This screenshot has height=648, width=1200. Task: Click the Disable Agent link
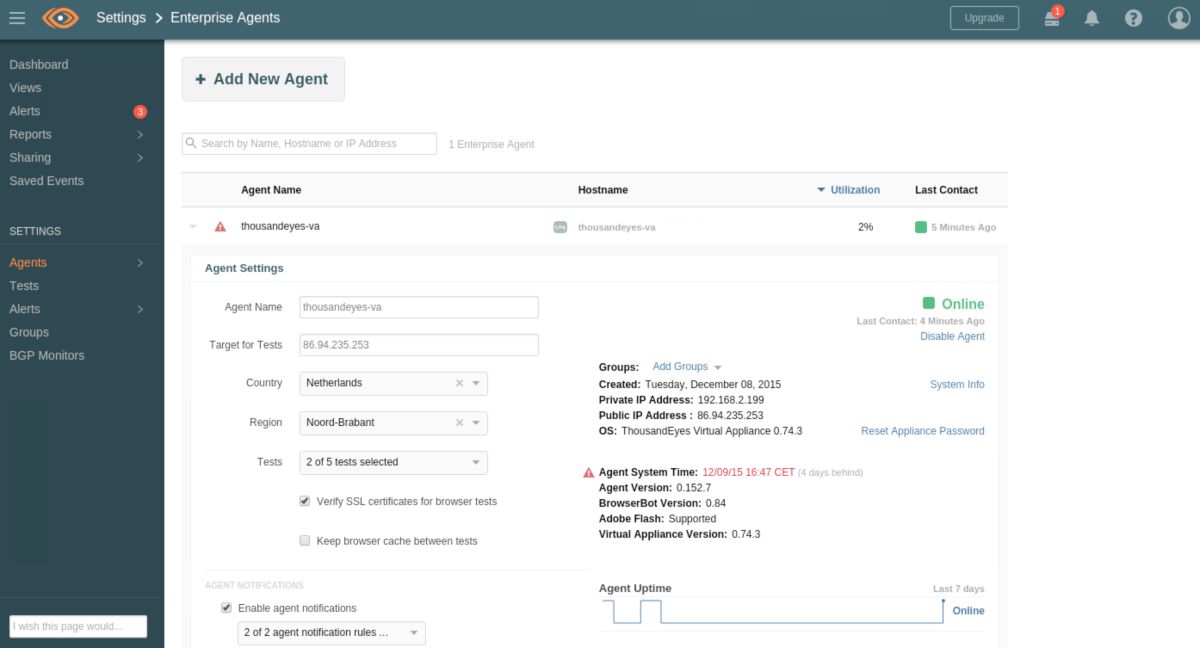[x=952, y=336]
